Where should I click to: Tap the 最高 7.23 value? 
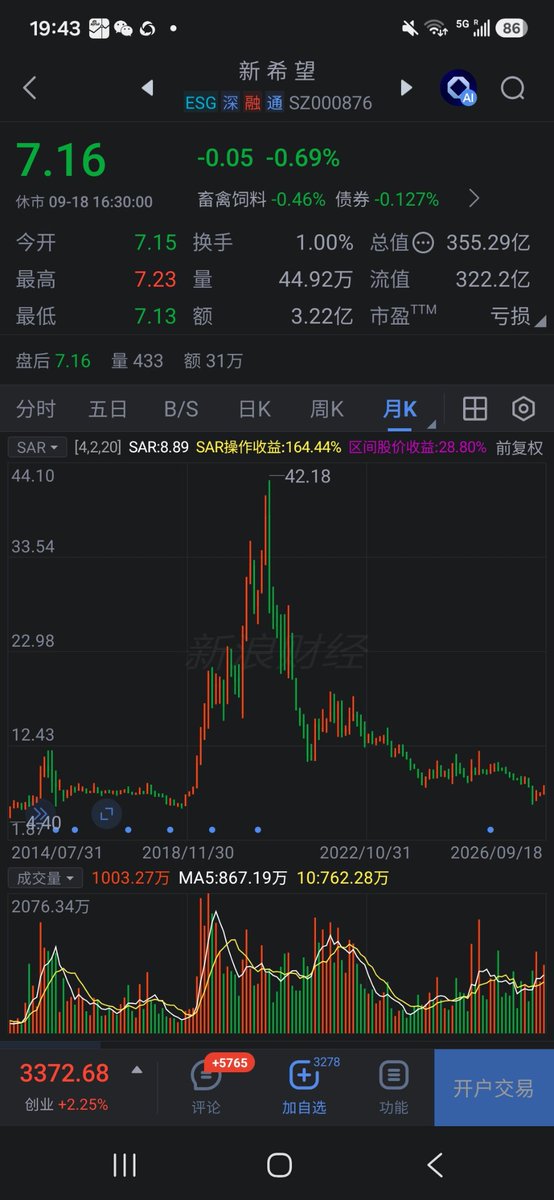(x=155, y=280)
